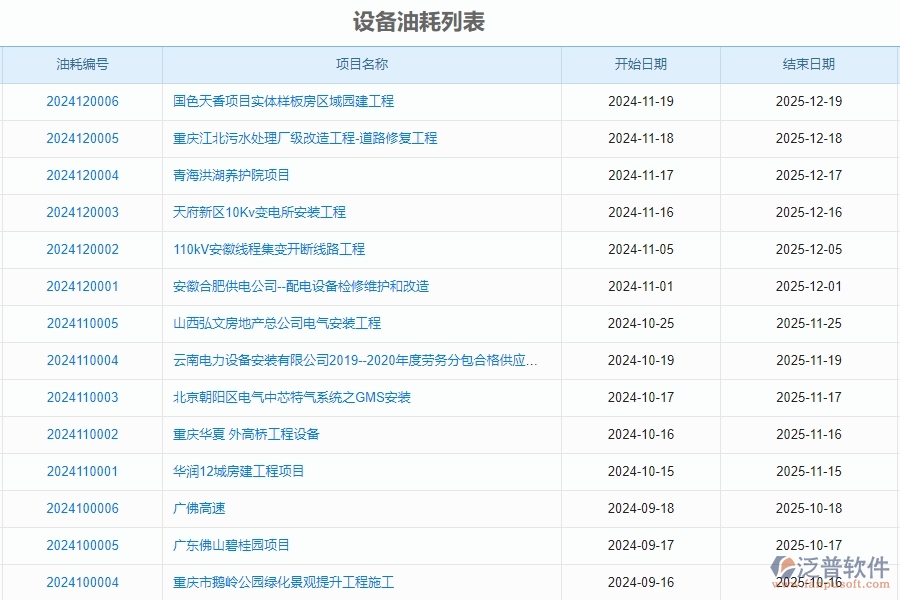Screen dimensions: 900x600
Task: Open fuel record 2024100006
Action: coord(82,508)
